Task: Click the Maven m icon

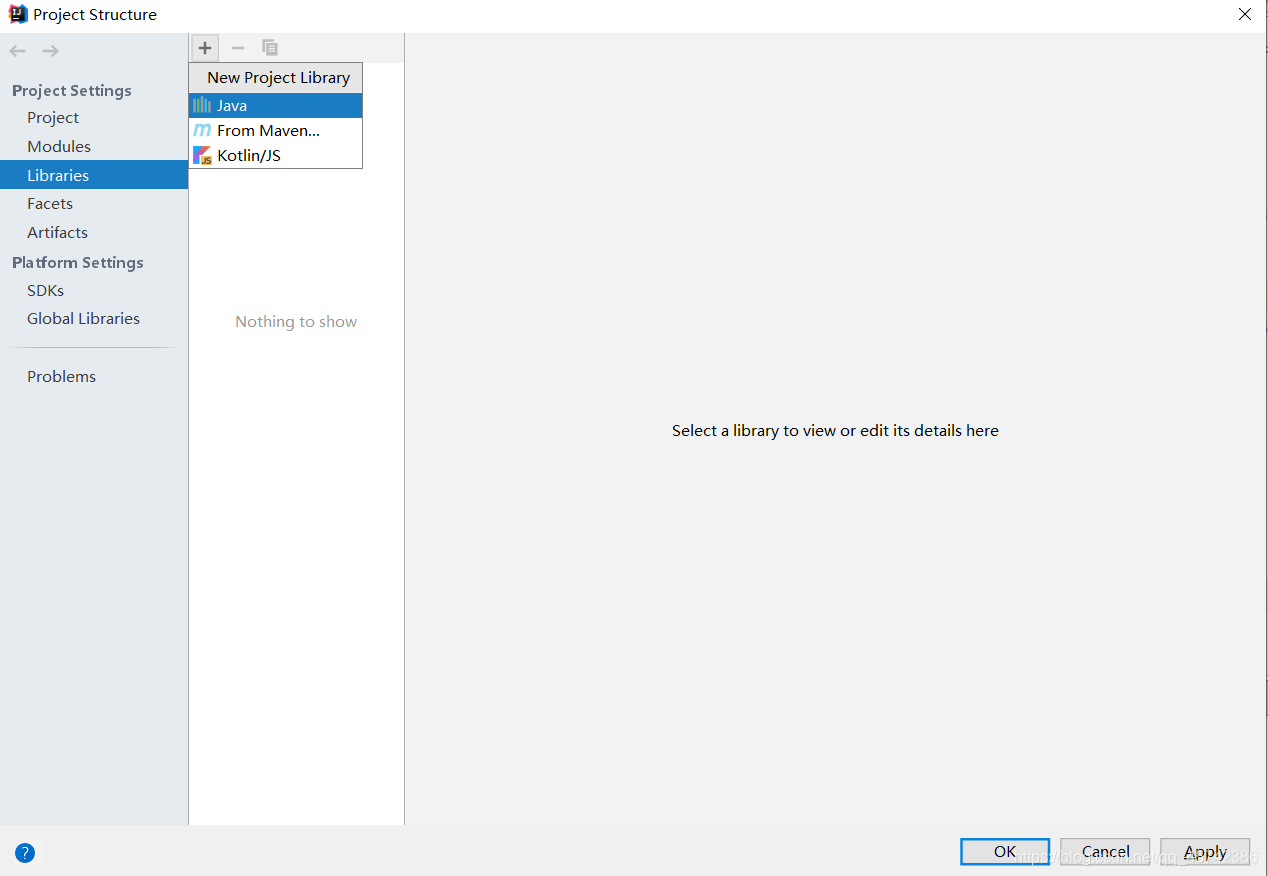Action: [x=202, y=130]
